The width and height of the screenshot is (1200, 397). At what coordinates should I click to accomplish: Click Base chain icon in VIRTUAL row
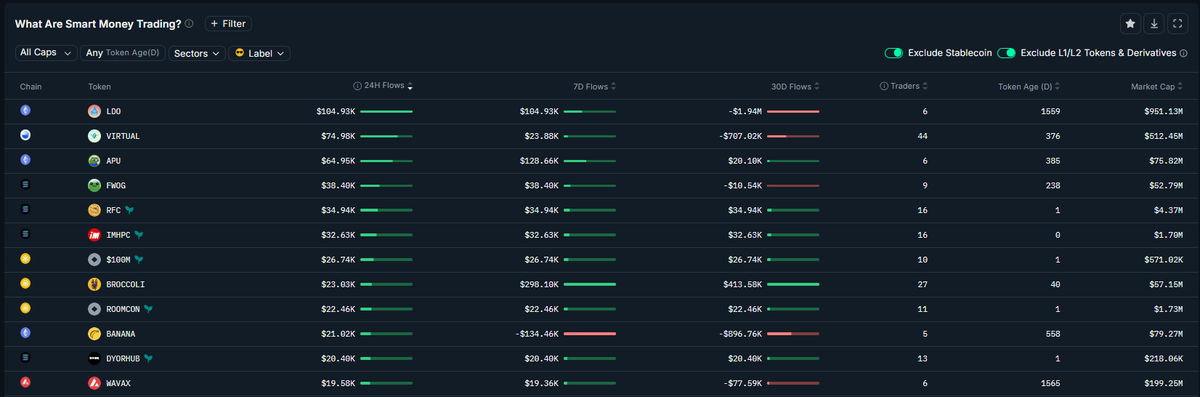[x=26, y=136]
